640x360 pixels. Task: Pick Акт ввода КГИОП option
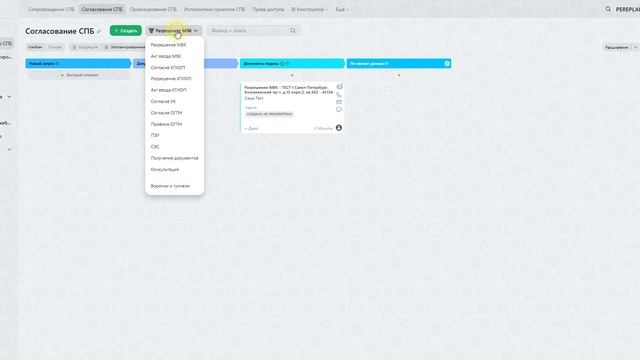click(x=169, y=90)
